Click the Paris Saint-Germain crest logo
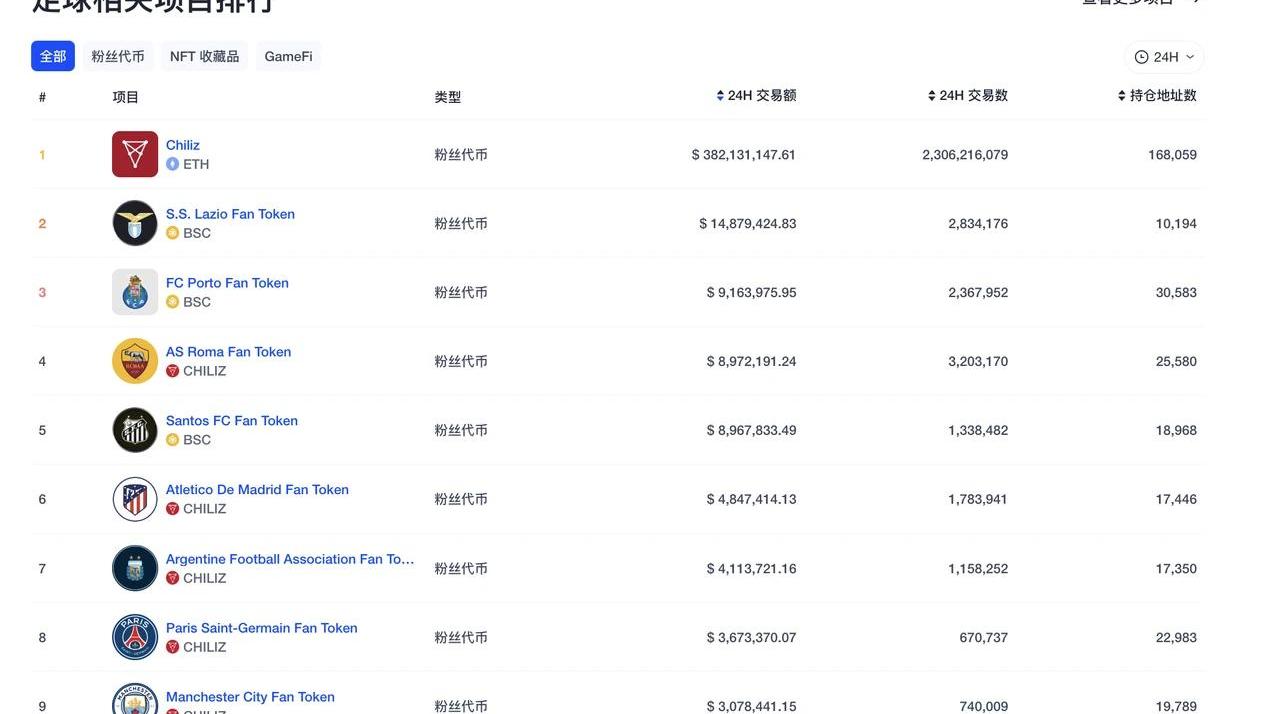This screenshot has height=714, width=1280. coord(135,637)
